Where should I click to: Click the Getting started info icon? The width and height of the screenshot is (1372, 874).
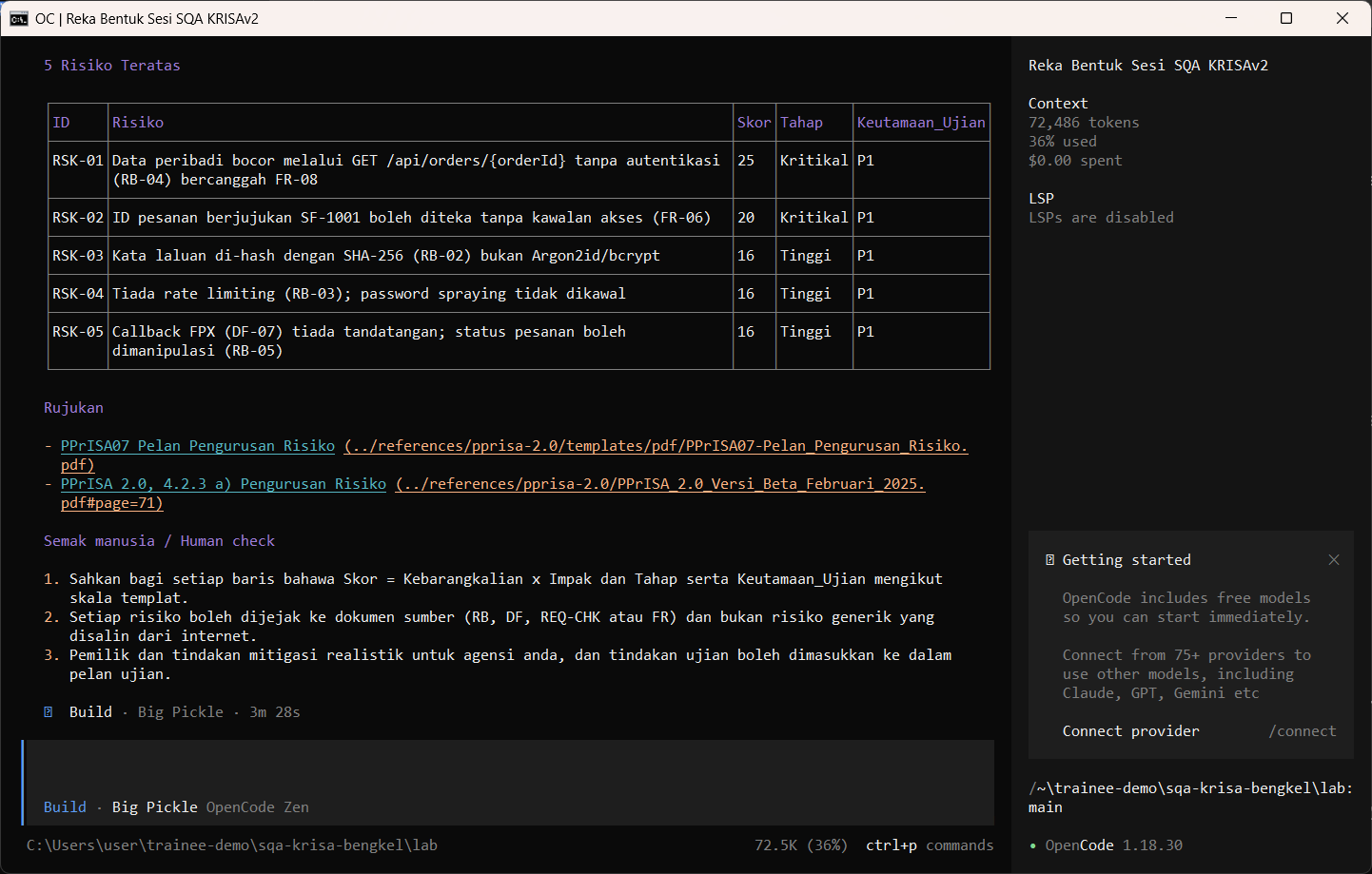tap(1049, 560)
